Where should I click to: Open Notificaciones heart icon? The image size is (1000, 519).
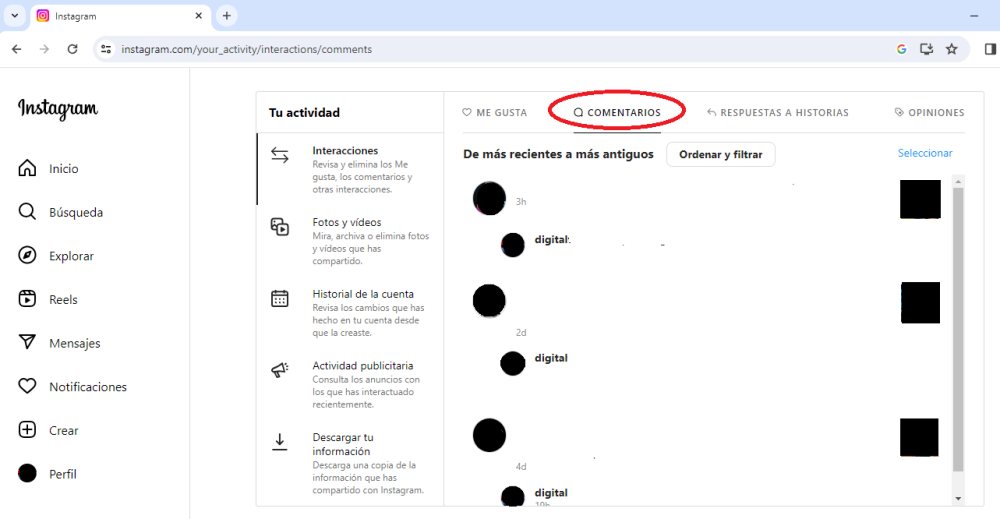(x=28, y=387)
